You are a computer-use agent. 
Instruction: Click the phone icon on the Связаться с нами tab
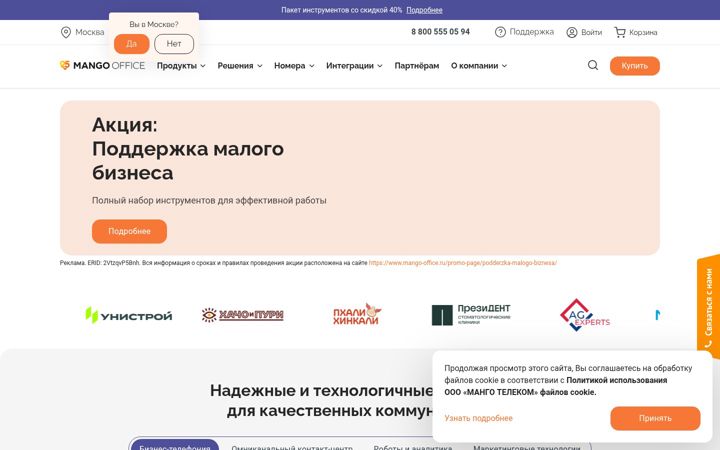tap(709, 344)
